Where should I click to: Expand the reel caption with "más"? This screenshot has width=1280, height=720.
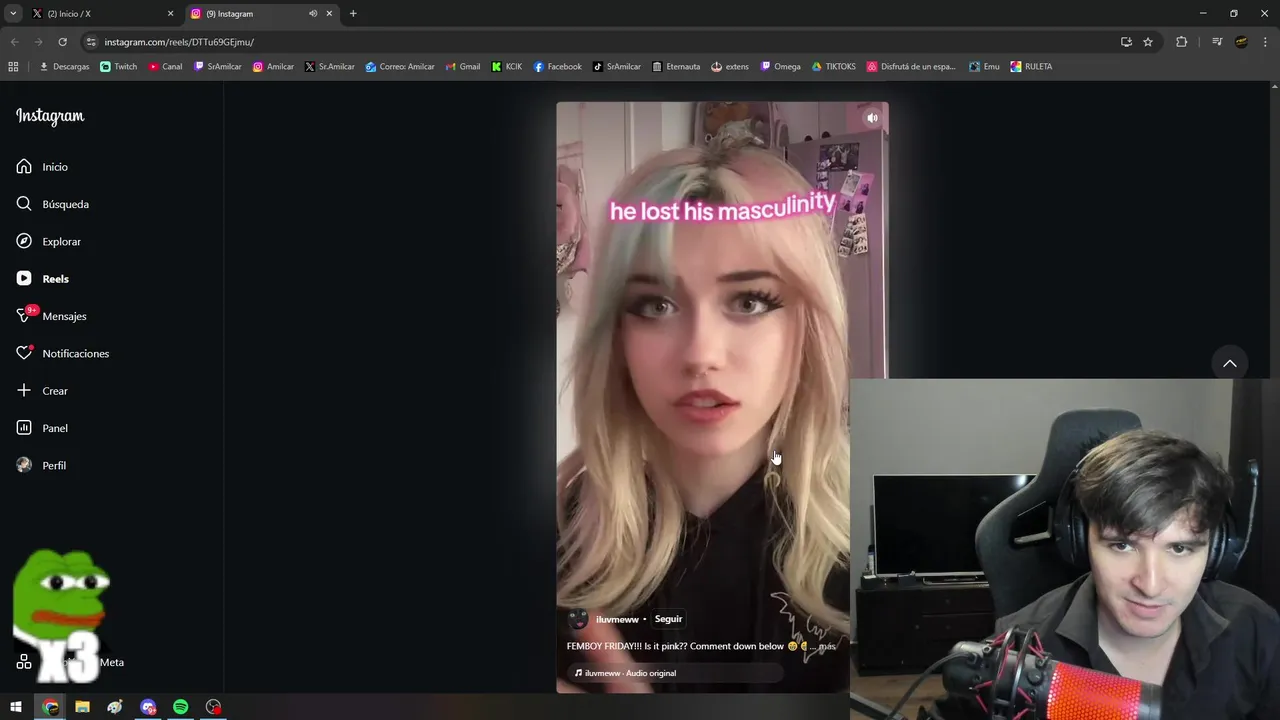(x=827, y=646)
